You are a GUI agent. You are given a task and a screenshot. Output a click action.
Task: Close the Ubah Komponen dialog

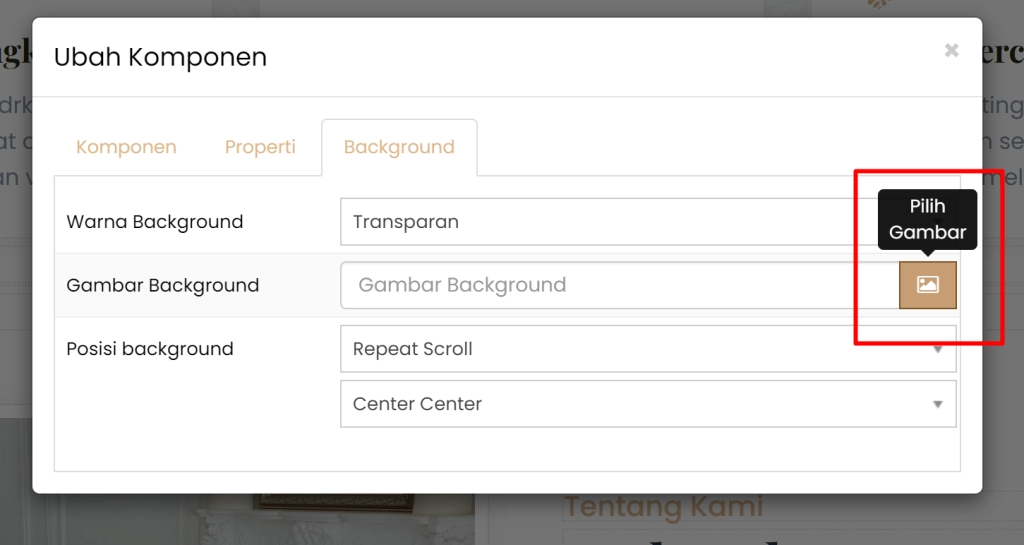coord(951,51)
